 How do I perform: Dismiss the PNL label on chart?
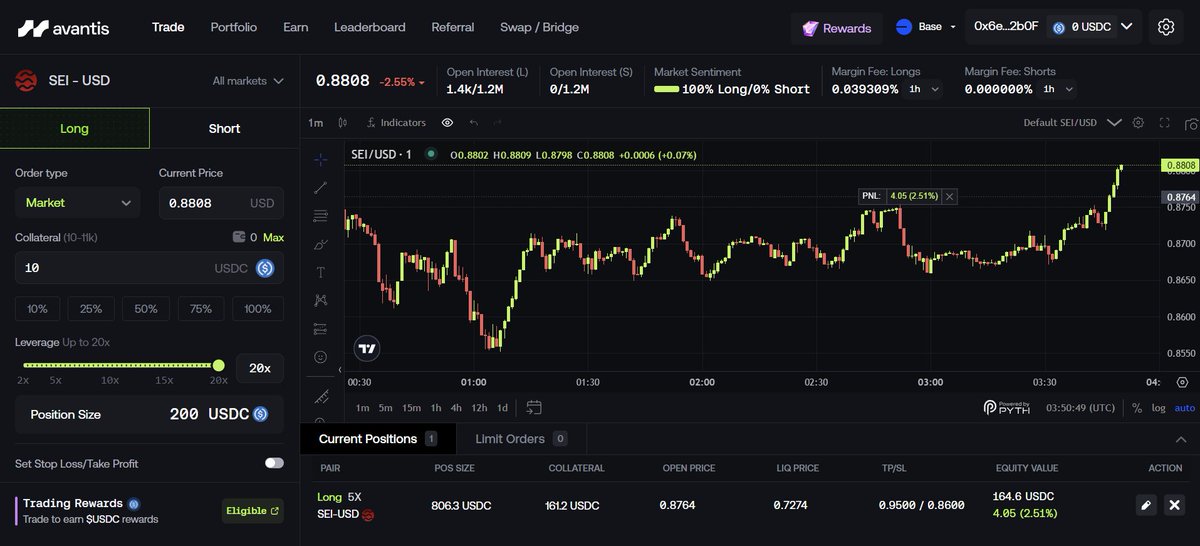pyautogui.click(x=949, y=196)
